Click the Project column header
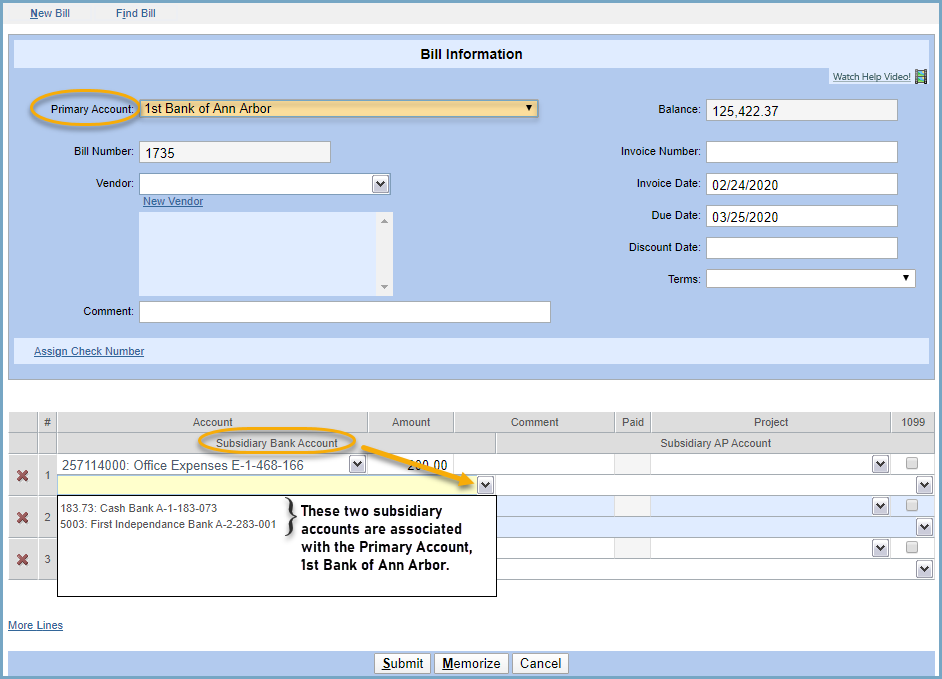Screen dimensions: 942x679 [x=771, y=422]
